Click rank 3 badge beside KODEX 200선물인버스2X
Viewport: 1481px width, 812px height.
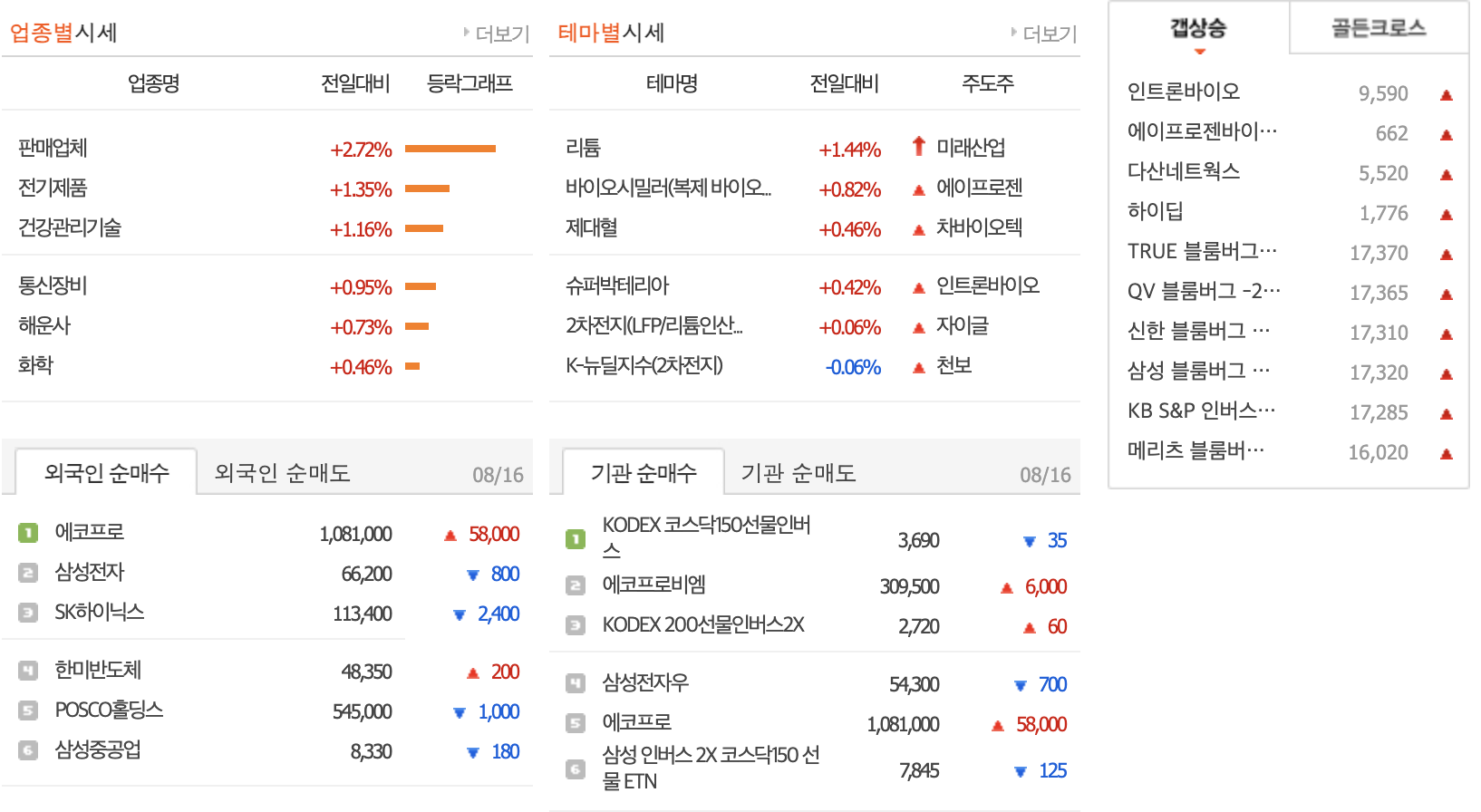pos(576,625)
